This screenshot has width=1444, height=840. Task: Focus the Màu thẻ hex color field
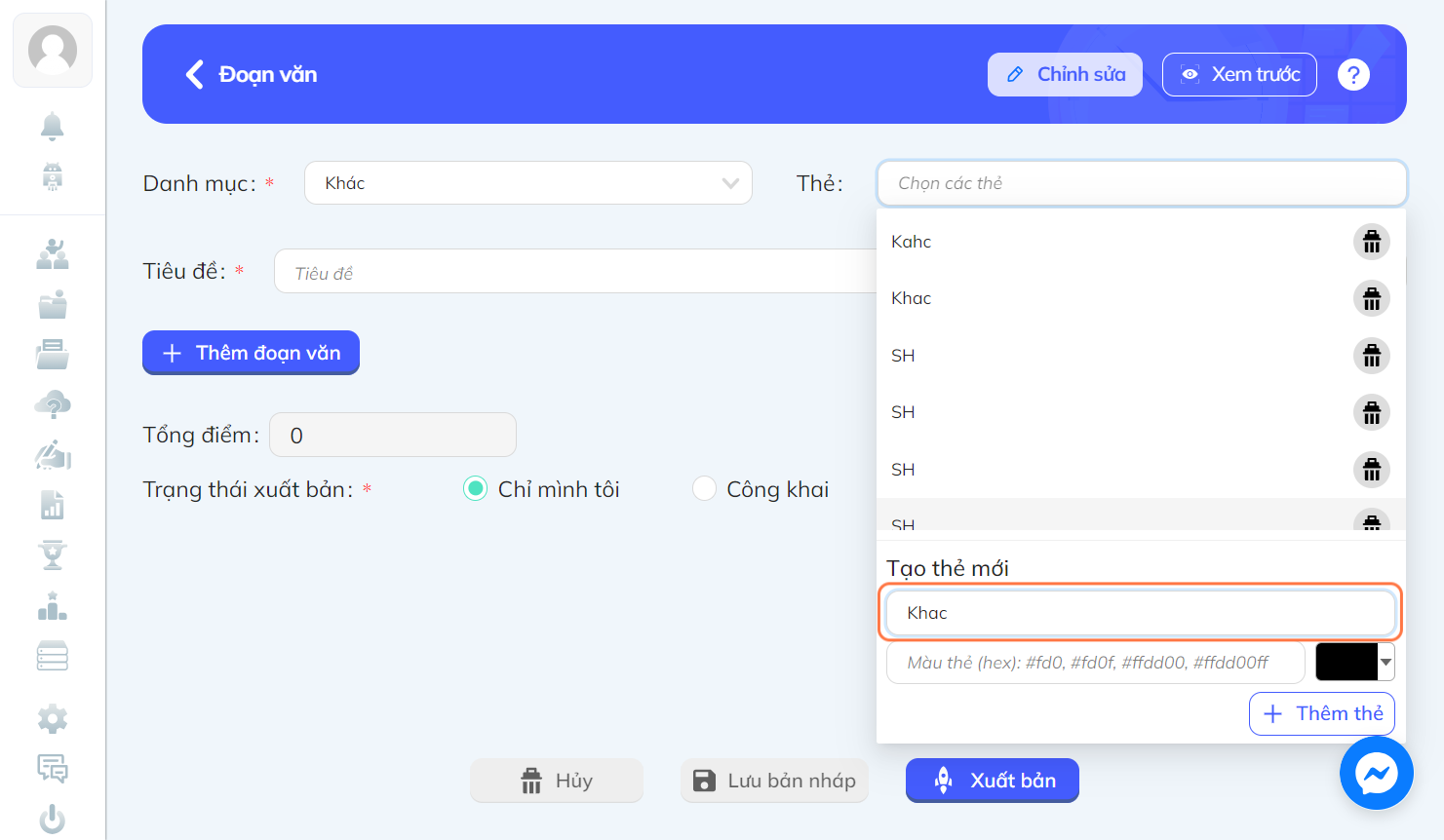click(1096, 663)
